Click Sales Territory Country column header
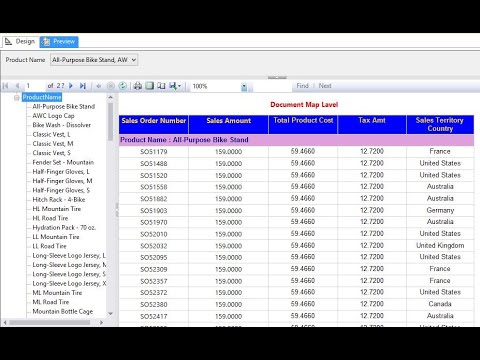 [440, 125]
